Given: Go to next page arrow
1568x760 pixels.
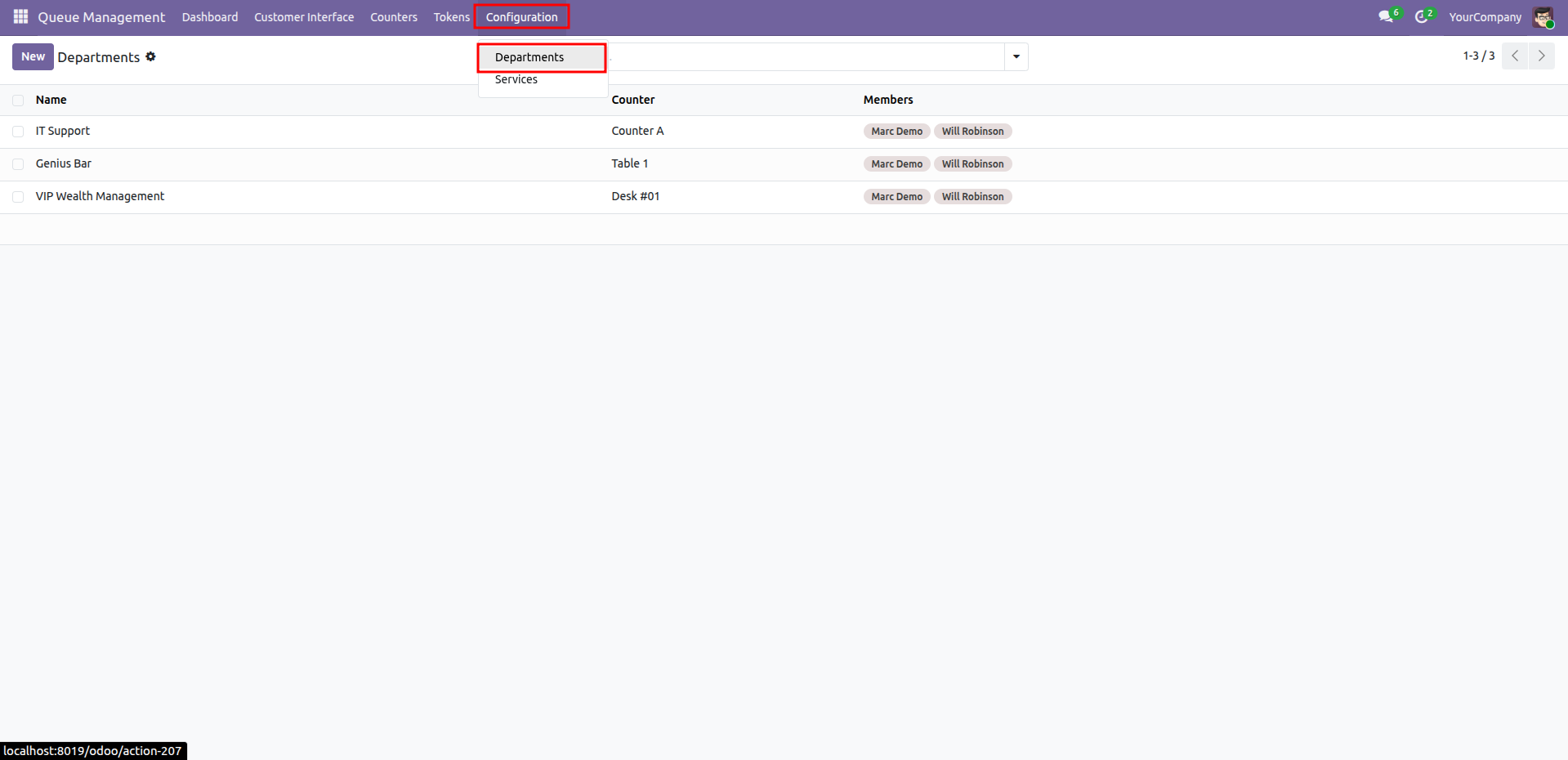Looking at the screenshot, I should [1542, 56].
